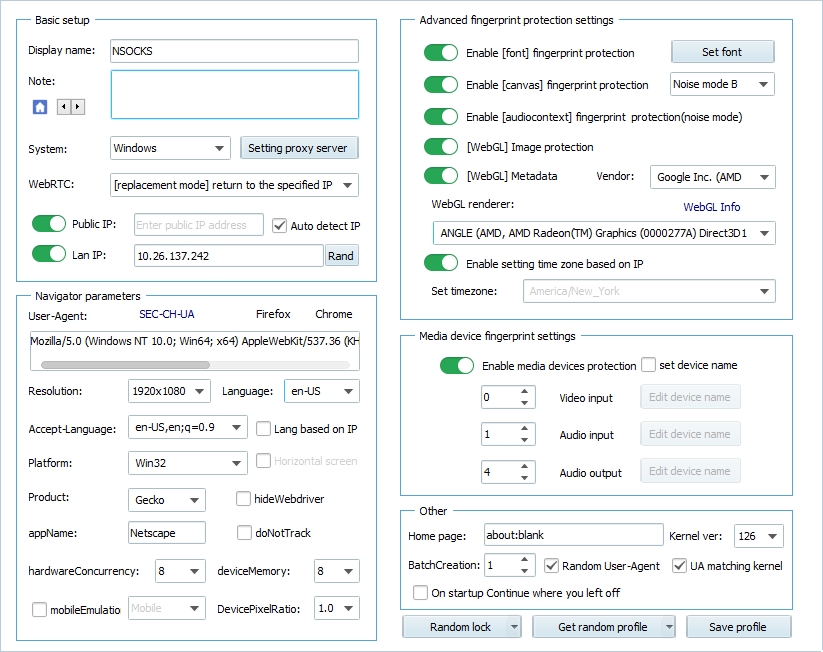Open the DevicePixelRatio dropdown
The height and width of the screenshot is (652, 823).
[x=336, y=608]
